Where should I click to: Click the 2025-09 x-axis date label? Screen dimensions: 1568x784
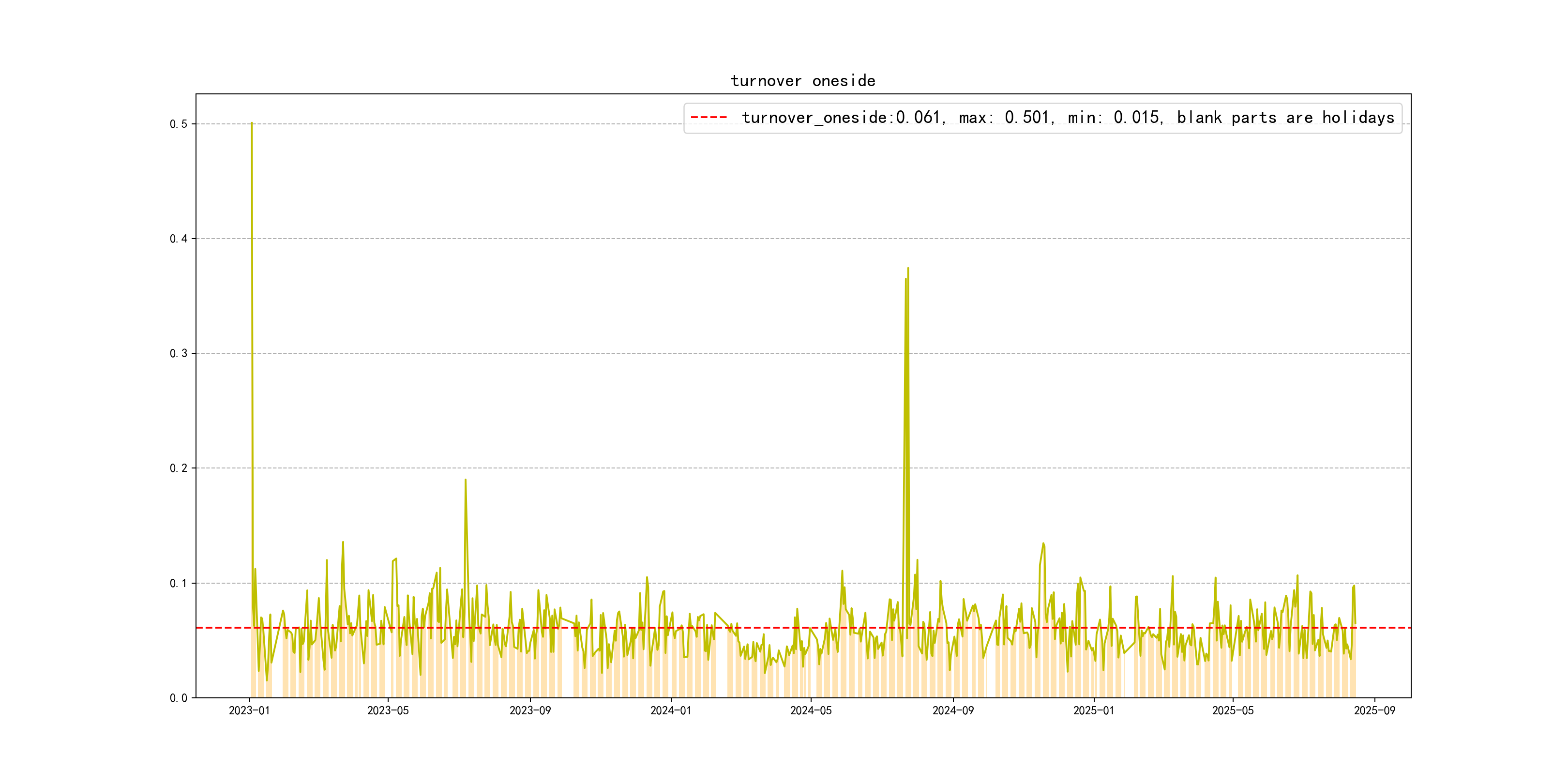pyautogui.click(x=1374, y=711)
